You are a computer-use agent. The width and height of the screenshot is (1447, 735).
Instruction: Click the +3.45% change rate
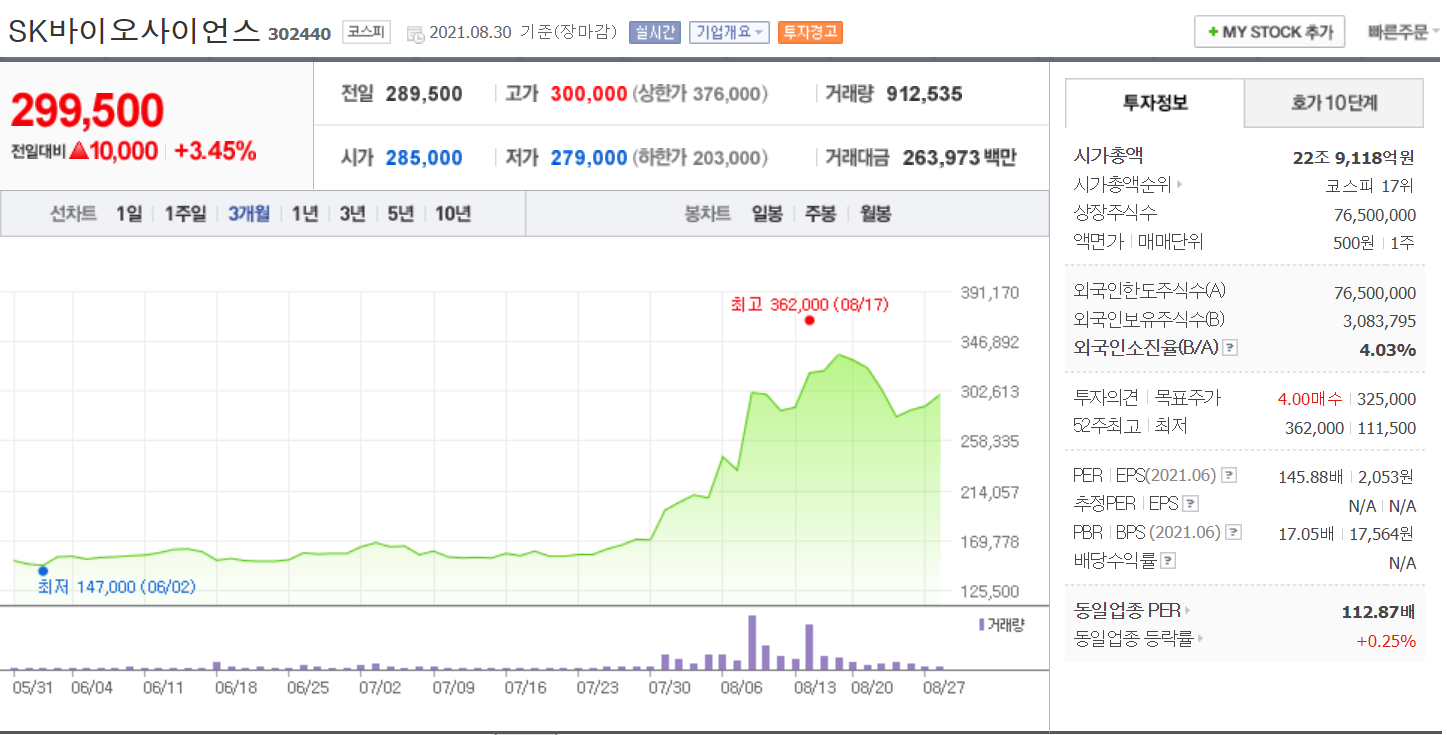[215, 152]
